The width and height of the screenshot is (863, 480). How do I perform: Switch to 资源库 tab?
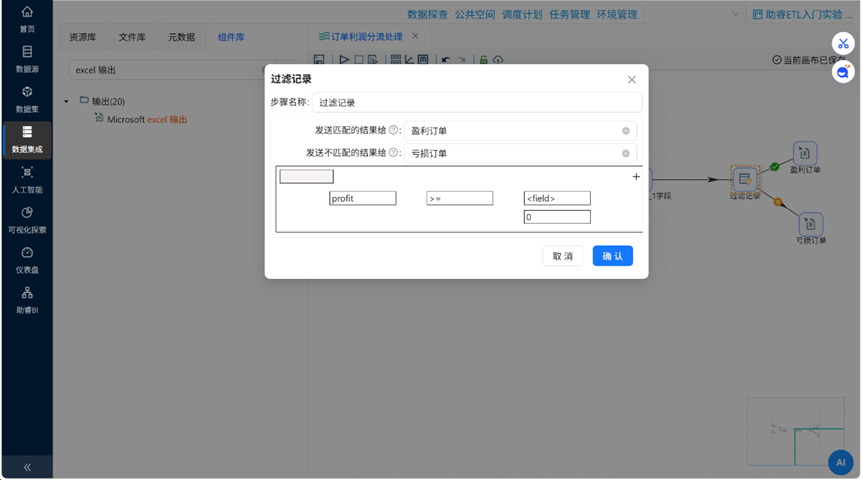coord(83,37)
